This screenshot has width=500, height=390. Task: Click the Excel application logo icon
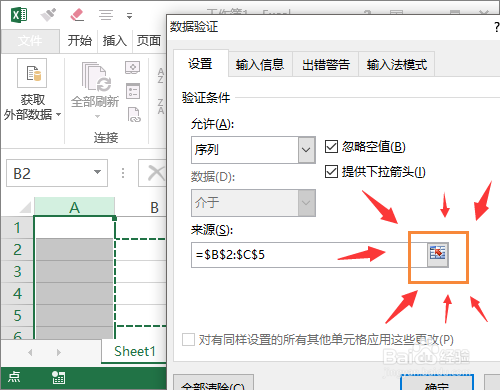pos(19,15)
